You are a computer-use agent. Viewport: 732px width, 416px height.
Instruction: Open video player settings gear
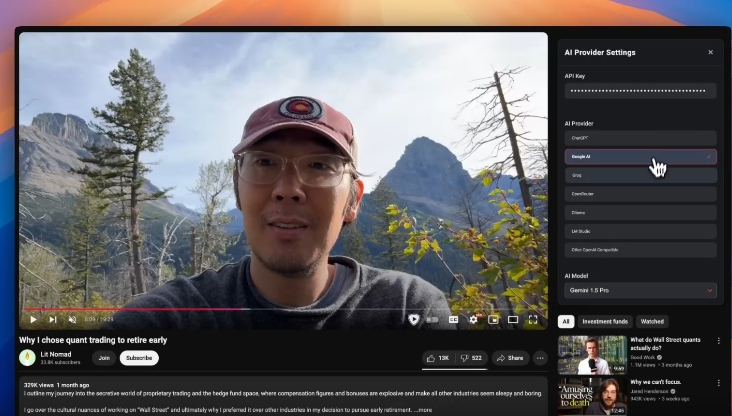473,320
